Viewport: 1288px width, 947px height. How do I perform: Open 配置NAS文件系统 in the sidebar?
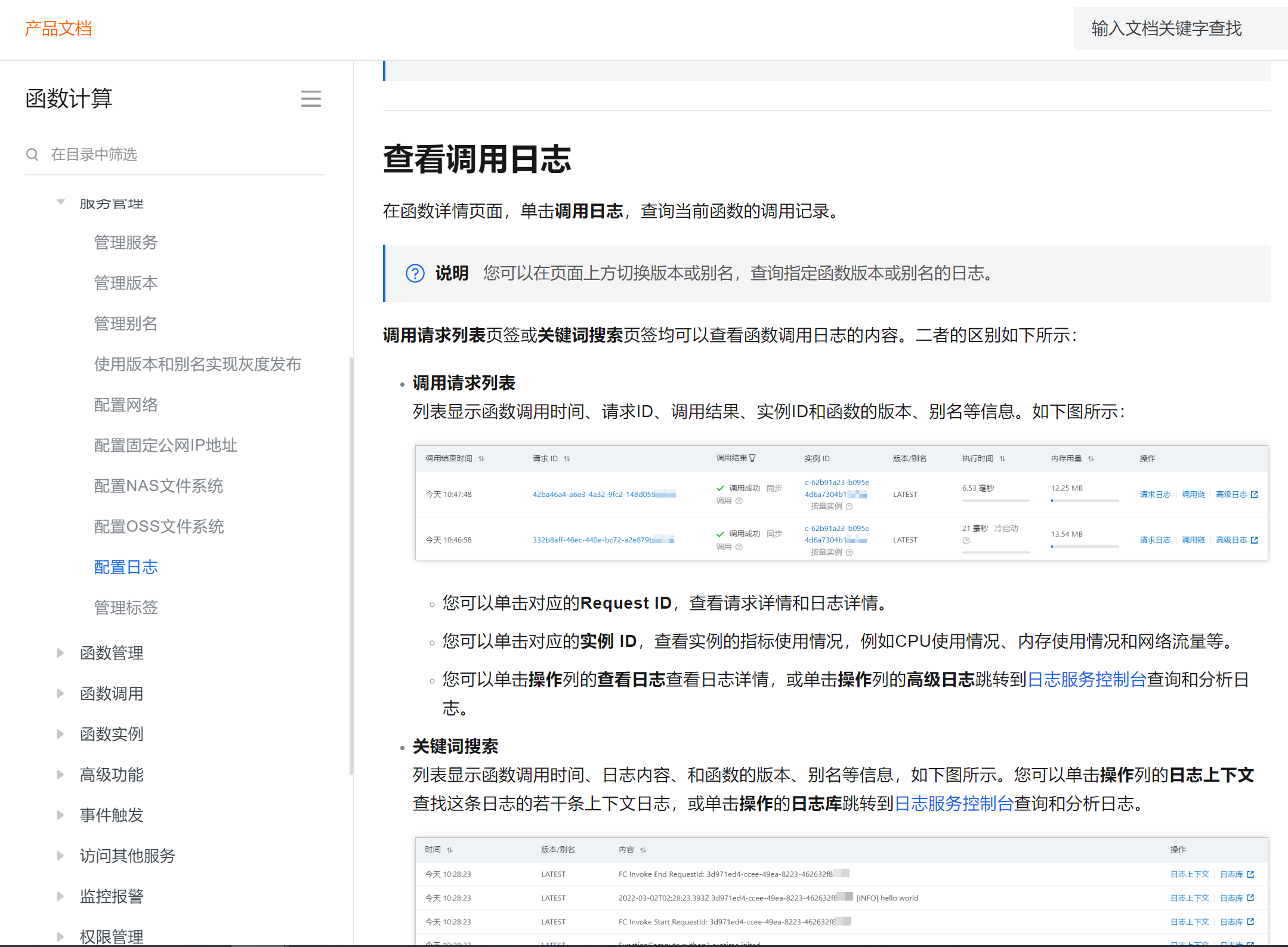click(159, 486)
